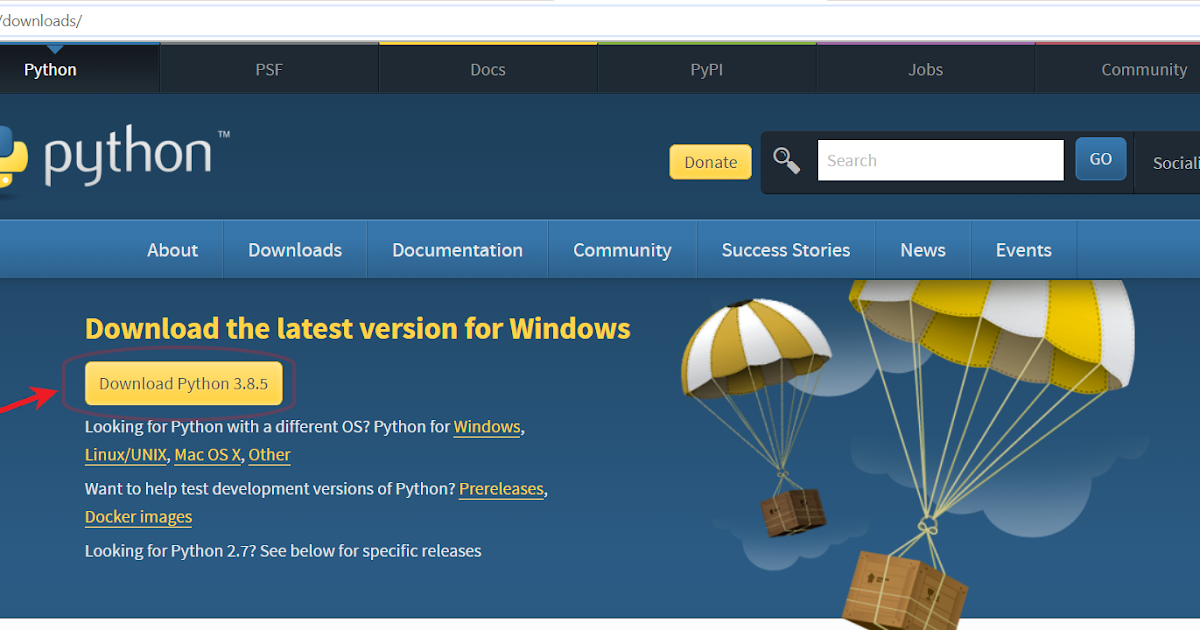
Task: Open the Downloads menu
Action: 294,249
